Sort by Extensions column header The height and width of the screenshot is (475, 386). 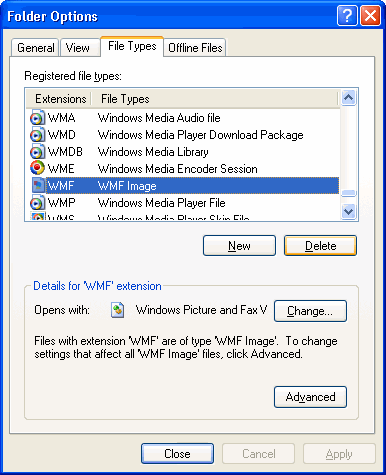pyautogui.click(x=59, y=99)
